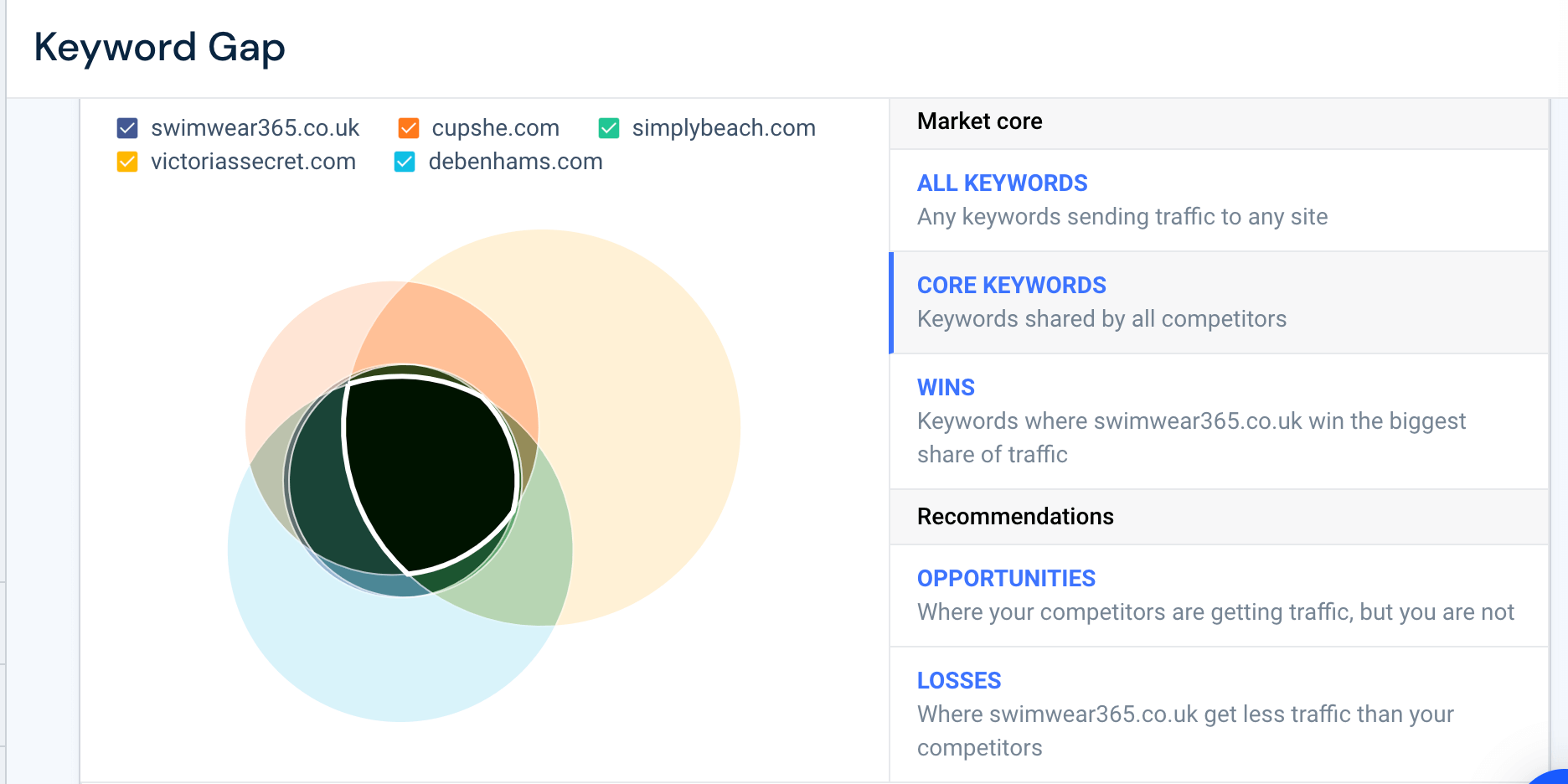
Task: Click the Keyword Gap page heading
Action: click(159, 47)
